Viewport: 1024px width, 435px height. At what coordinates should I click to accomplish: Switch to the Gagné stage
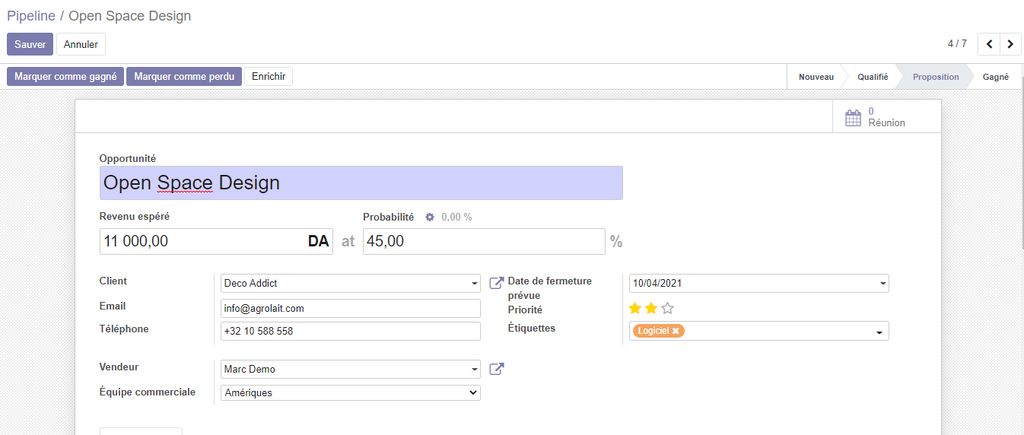coord(995,77)
